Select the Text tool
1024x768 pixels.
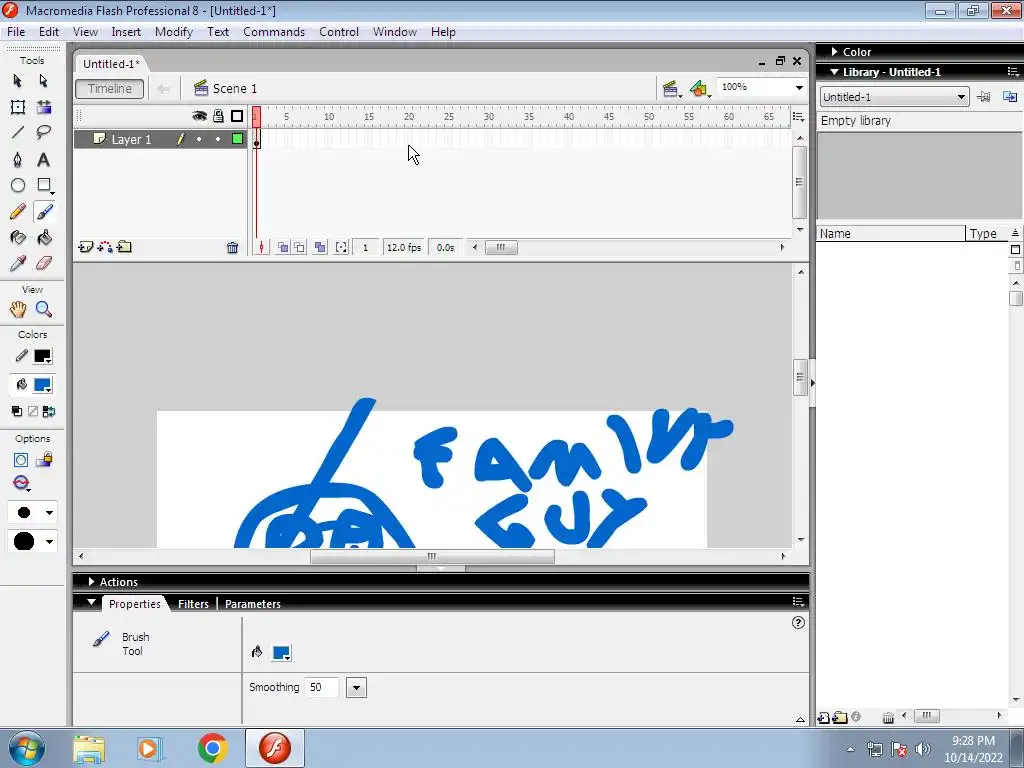coord(44,159)
